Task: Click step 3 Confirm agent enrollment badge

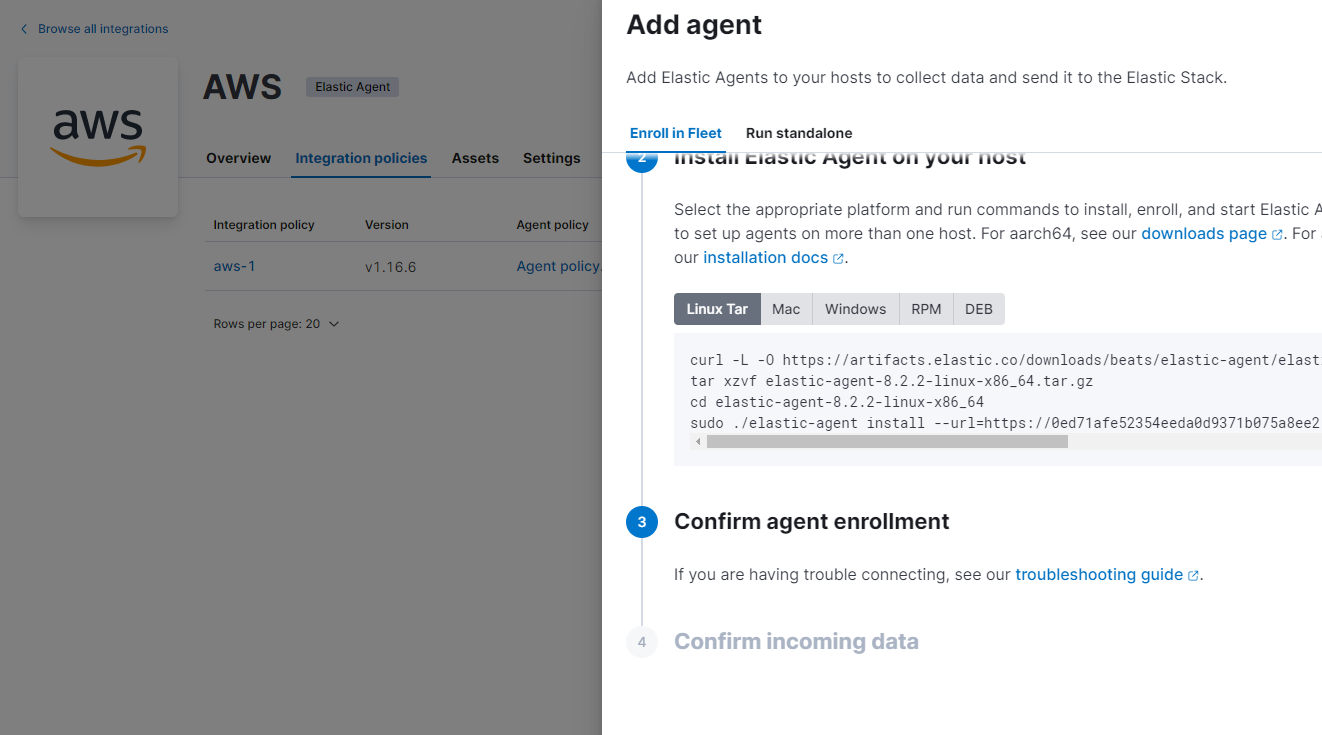Action: [x=642, y=521]
